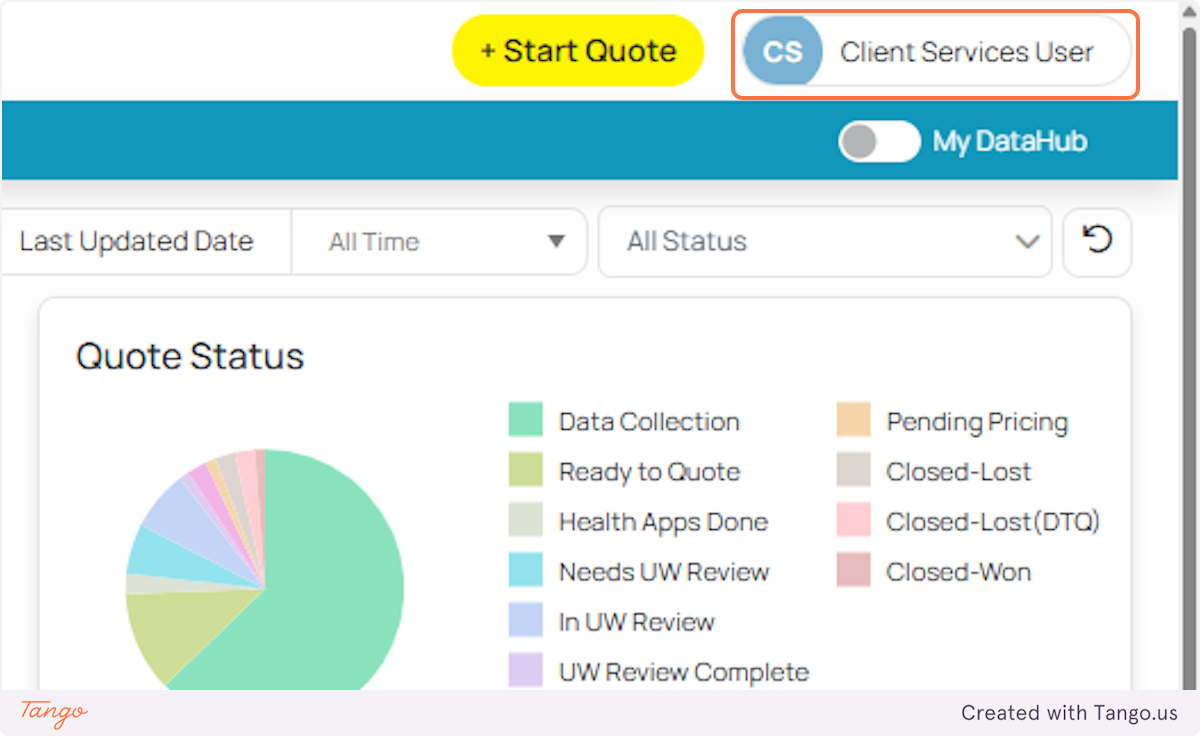Click the Start Quote button
The height and width of the screenshot is (736, 1200).
(x=578, y=50)
